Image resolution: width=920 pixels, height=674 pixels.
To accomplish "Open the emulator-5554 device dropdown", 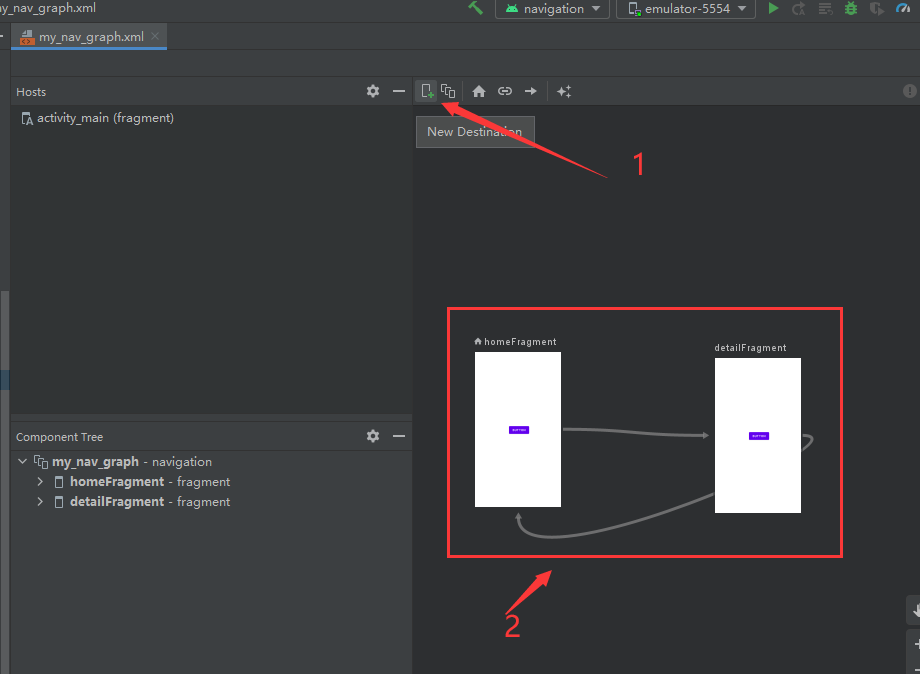I will pos(686,9).
